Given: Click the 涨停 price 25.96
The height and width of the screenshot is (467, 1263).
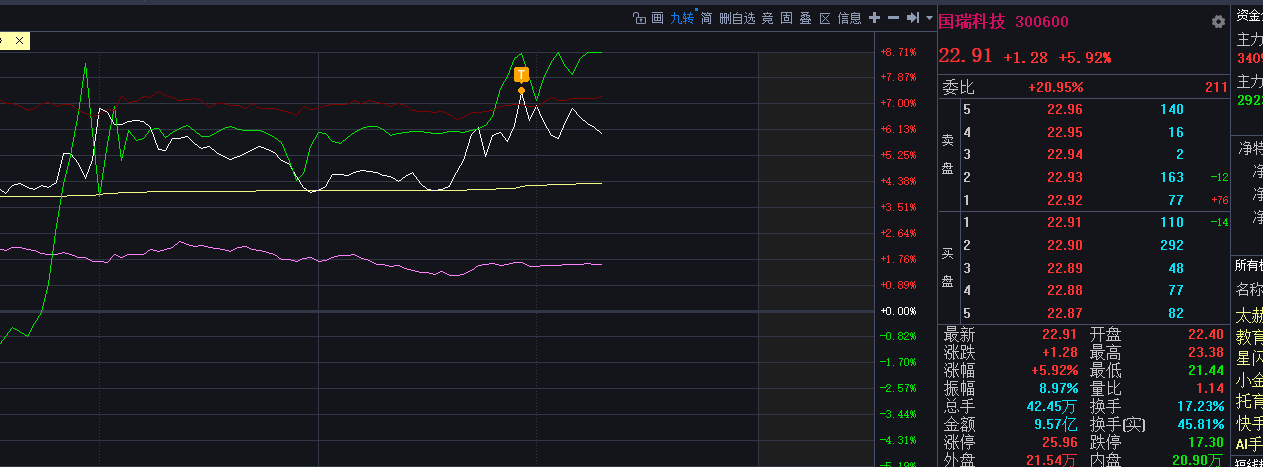Looking at the screenshot, I should coord(1061,442).
